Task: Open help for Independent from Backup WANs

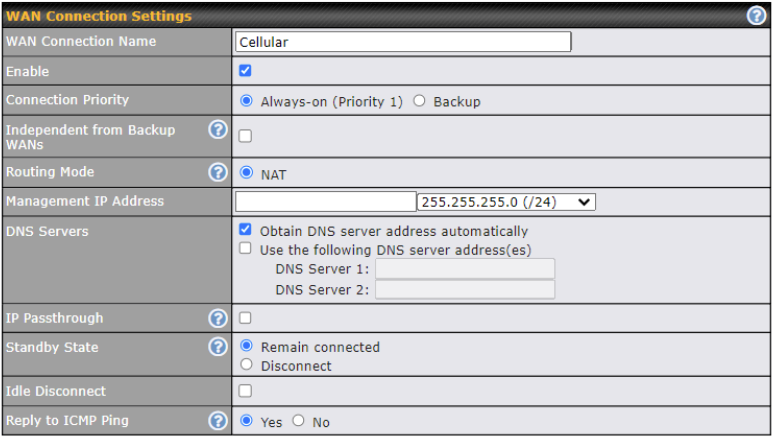Action: point(217,130)
